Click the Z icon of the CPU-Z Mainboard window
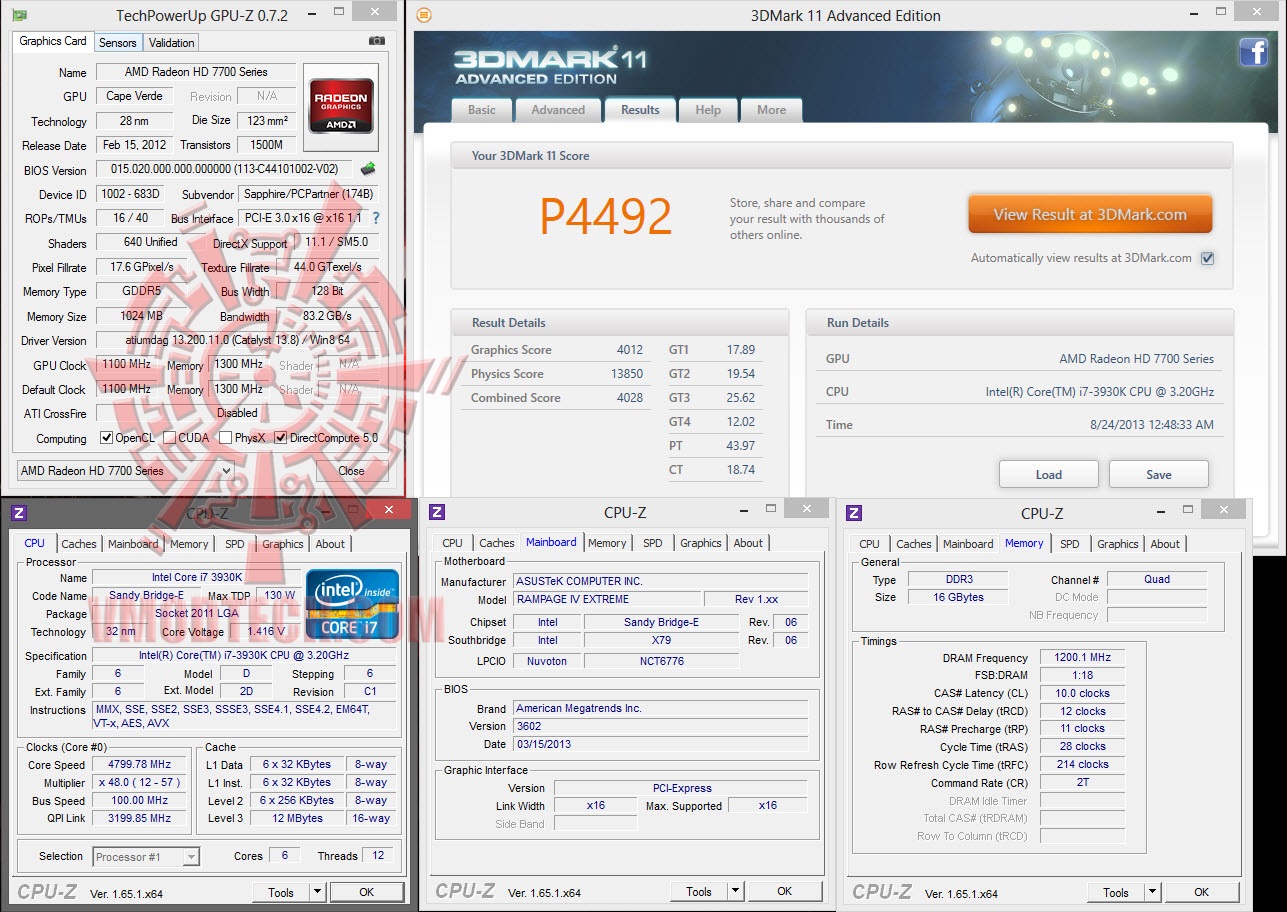The image size is (1287, 912). point(437,512)
